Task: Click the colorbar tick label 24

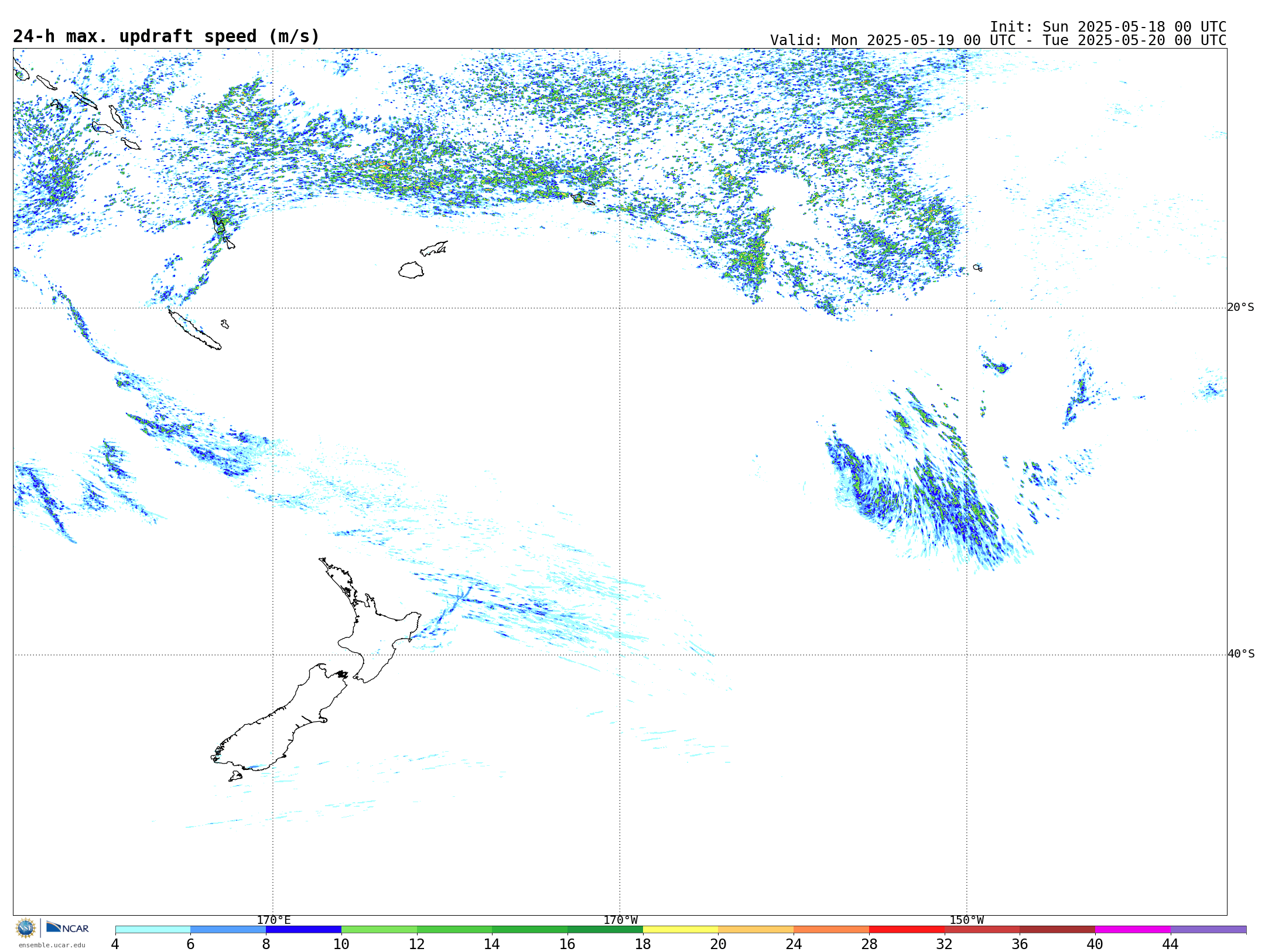Action: point(794,944)
